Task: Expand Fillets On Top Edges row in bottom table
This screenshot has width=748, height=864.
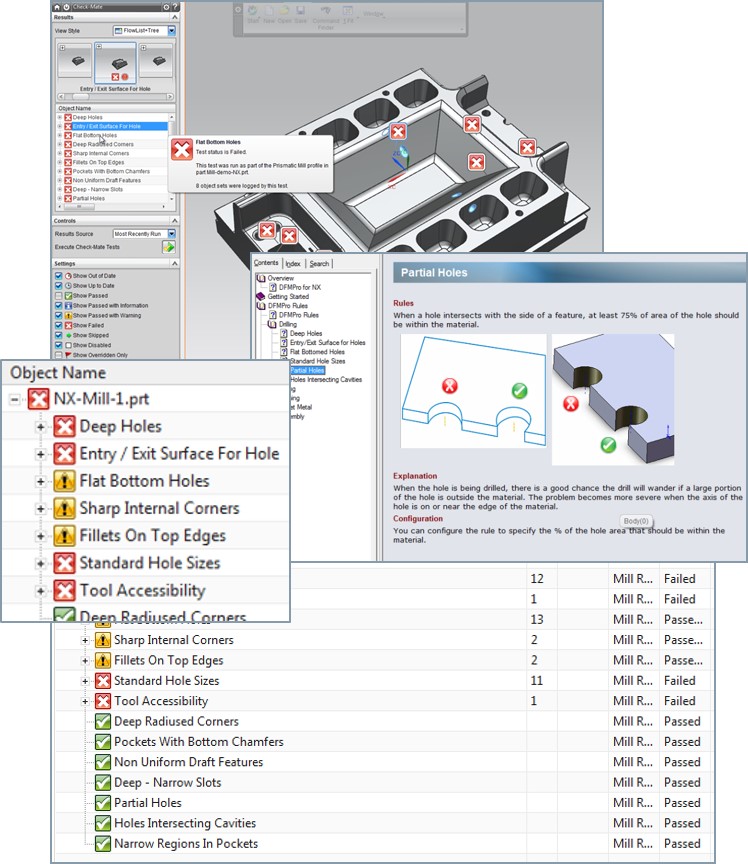Action: [85, 661]
